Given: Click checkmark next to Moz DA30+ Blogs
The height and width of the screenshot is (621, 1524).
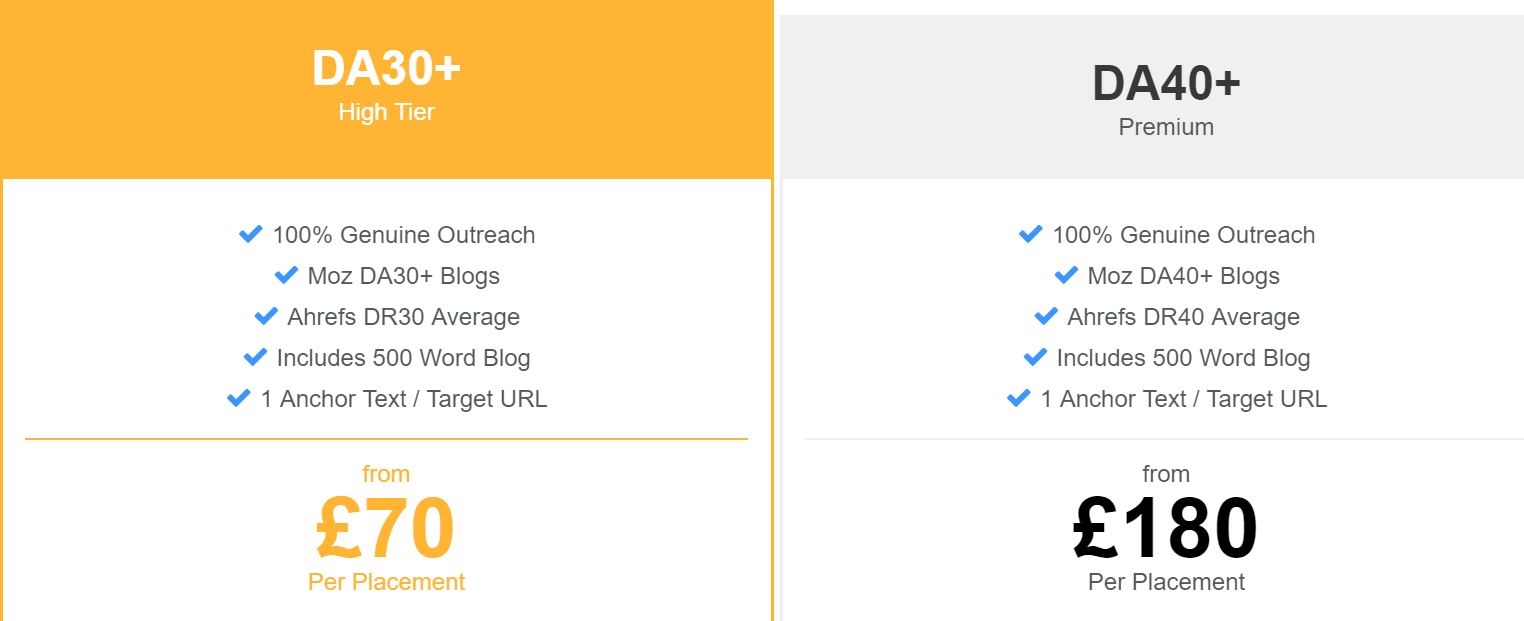Looking at the screenshot, I should 286,275.
